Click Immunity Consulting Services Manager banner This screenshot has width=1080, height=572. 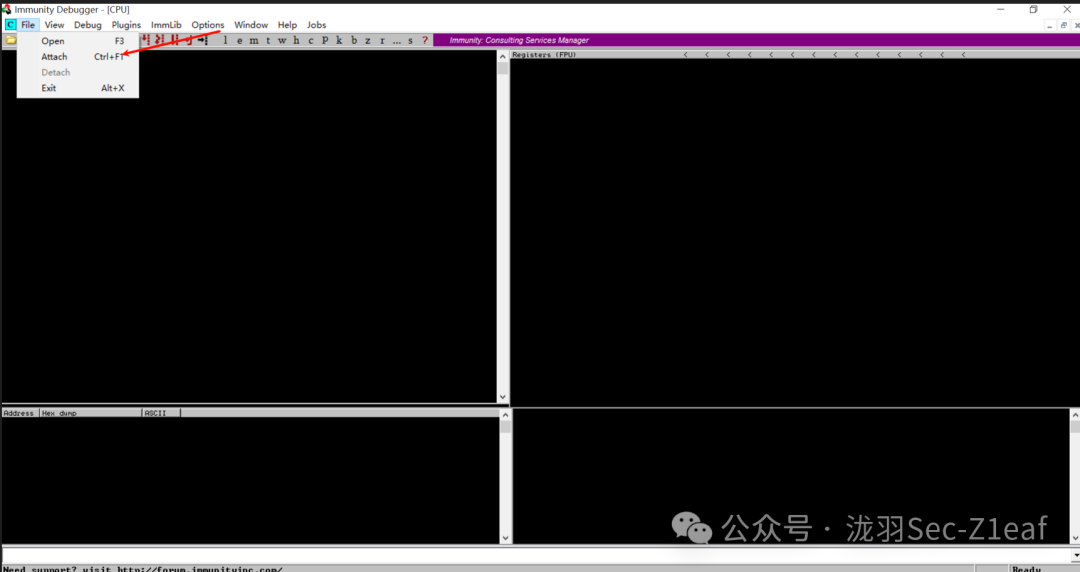point(519,40)
